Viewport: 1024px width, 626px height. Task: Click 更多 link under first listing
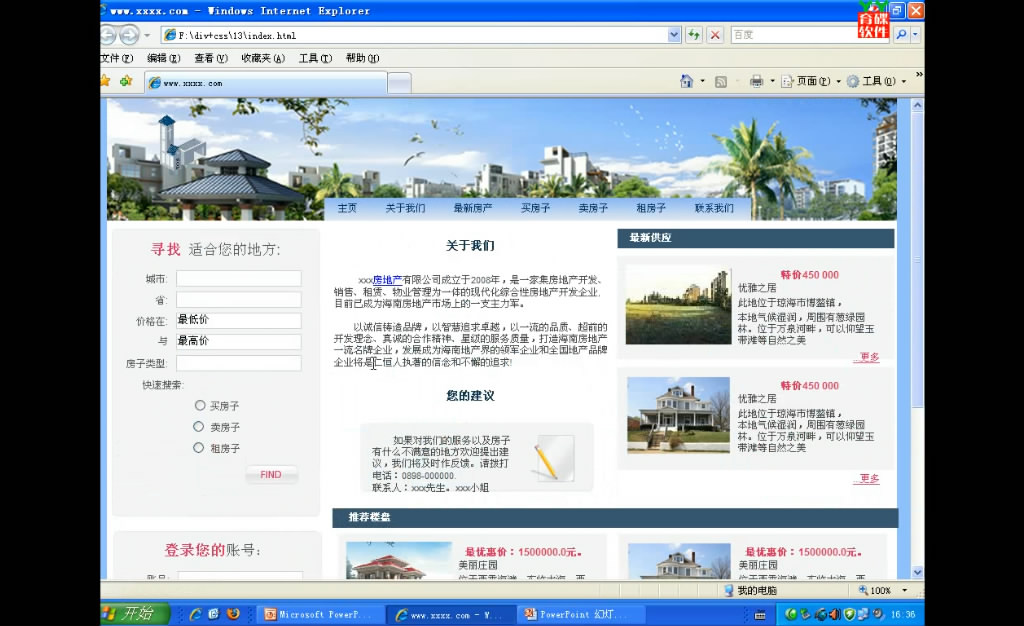coord(869,357)
